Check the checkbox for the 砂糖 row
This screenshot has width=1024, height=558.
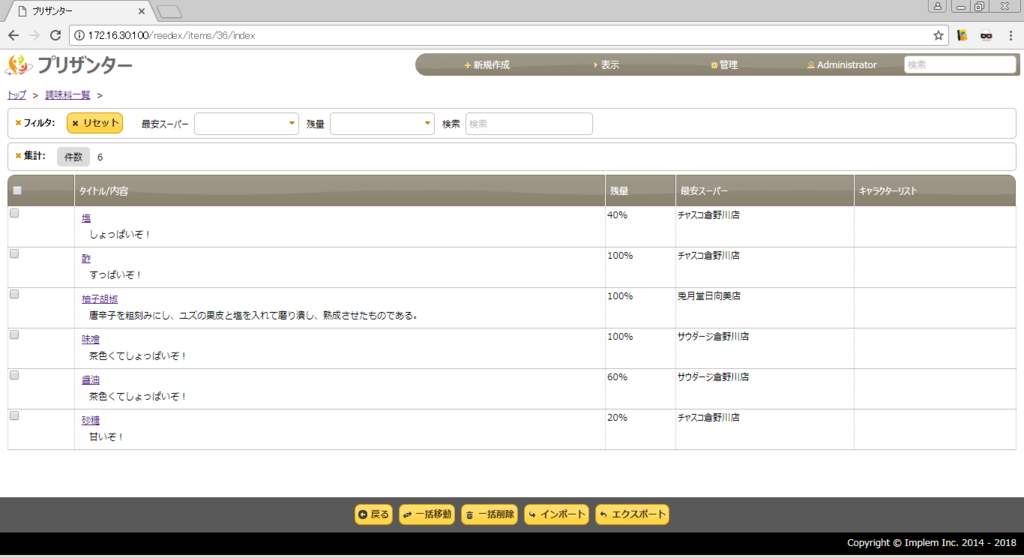tap(14, 416)
